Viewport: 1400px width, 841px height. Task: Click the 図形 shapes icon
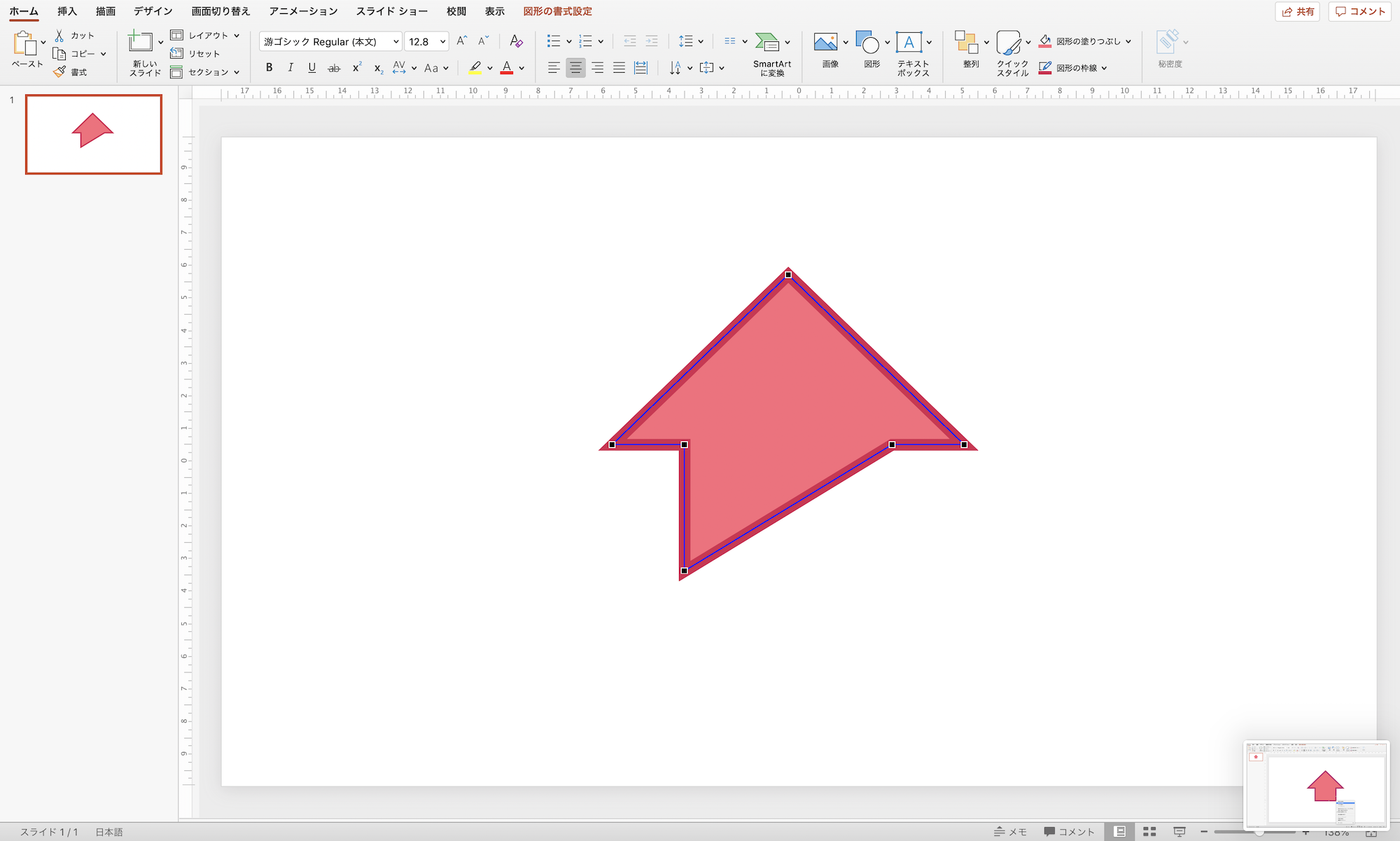(867, 42)
